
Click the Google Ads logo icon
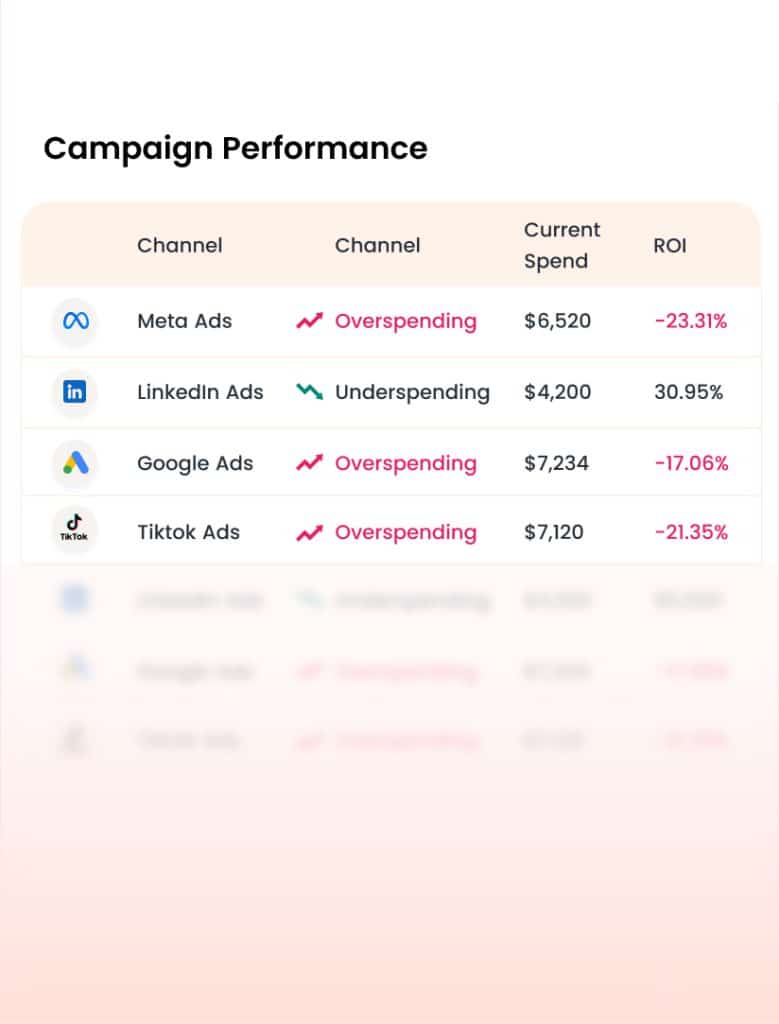[75, 463]
